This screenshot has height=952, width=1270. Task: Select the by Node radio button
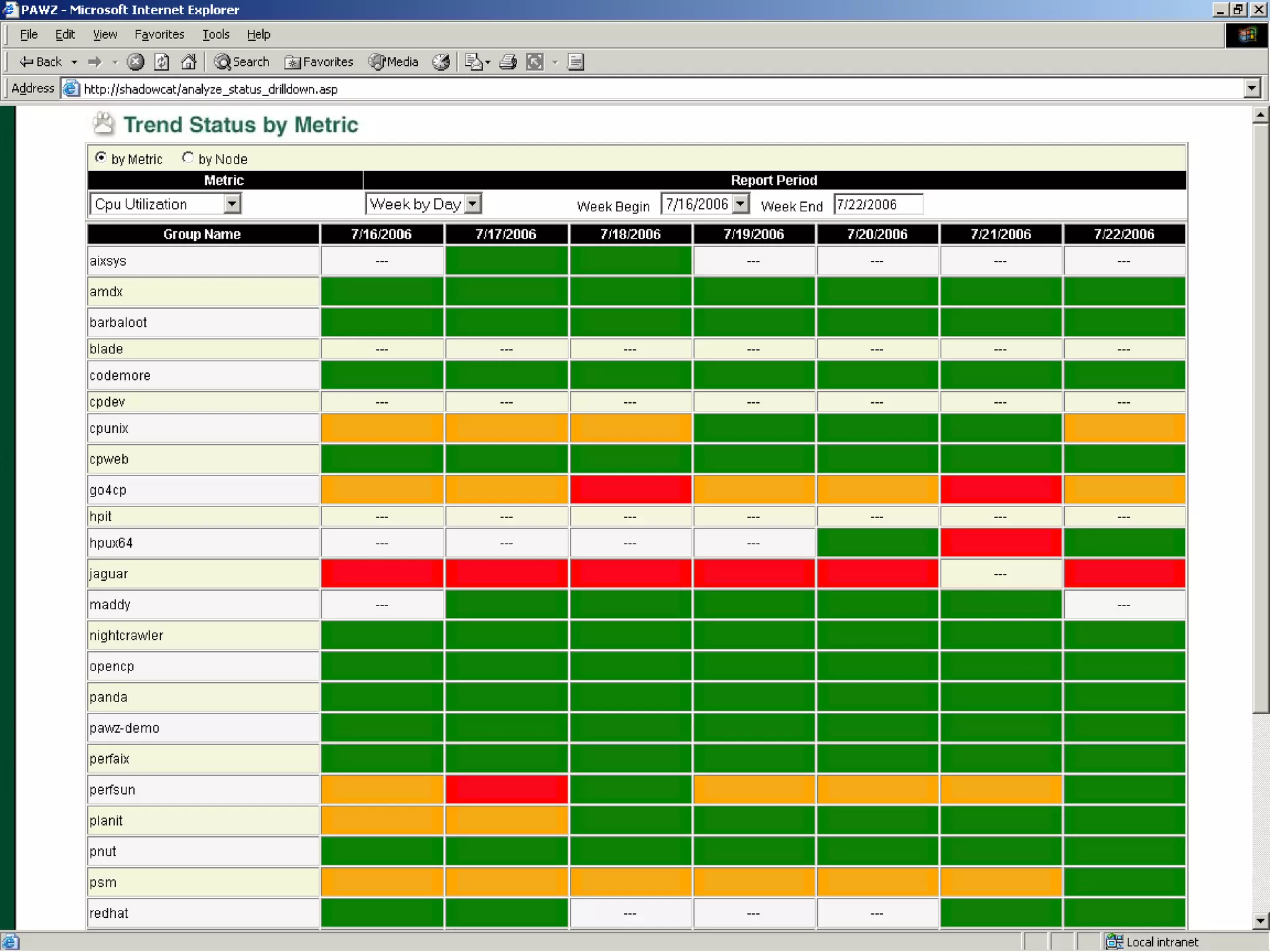[187, 158]
